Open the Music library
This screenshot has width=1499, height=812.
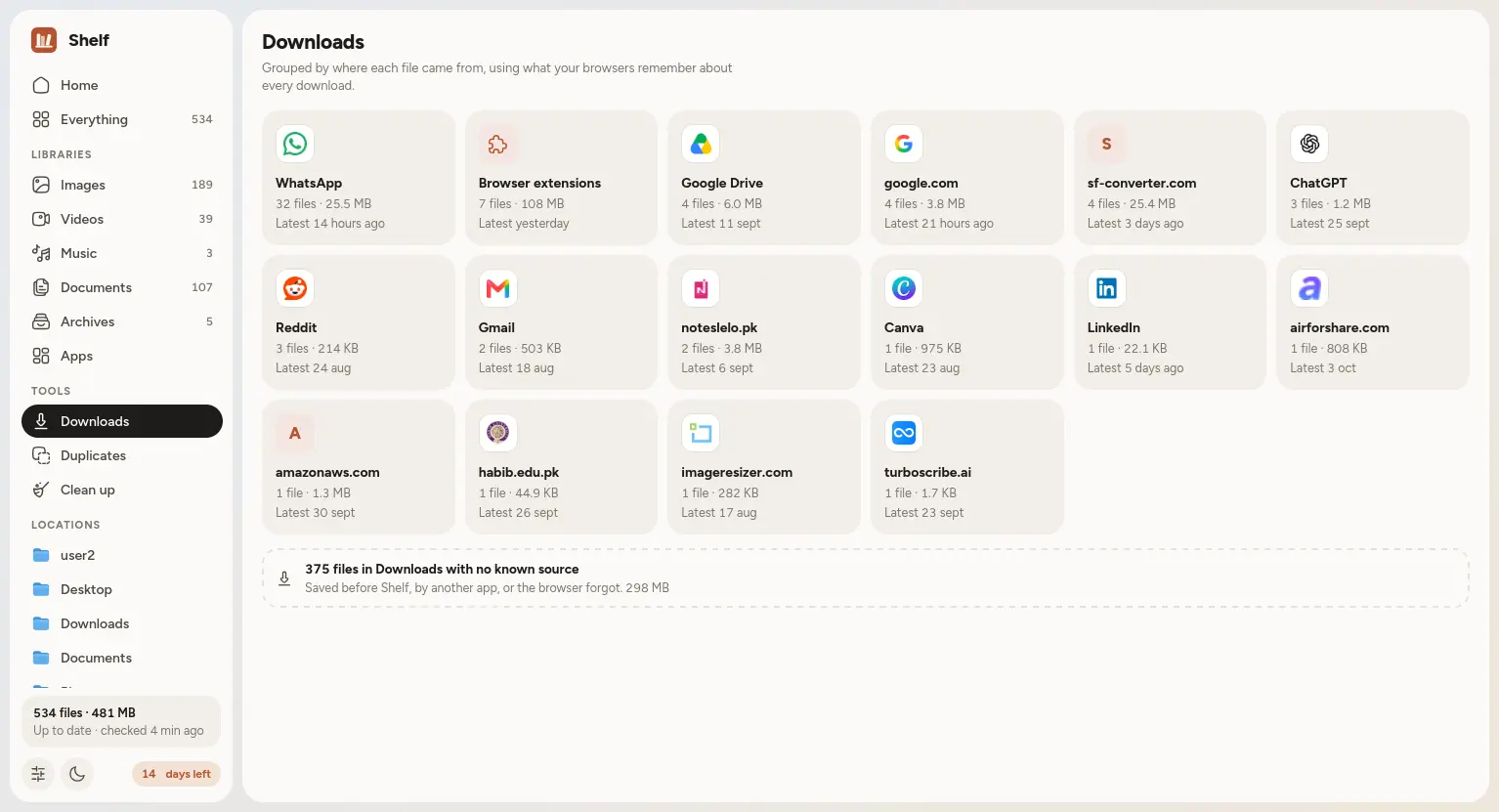(122, 253)
